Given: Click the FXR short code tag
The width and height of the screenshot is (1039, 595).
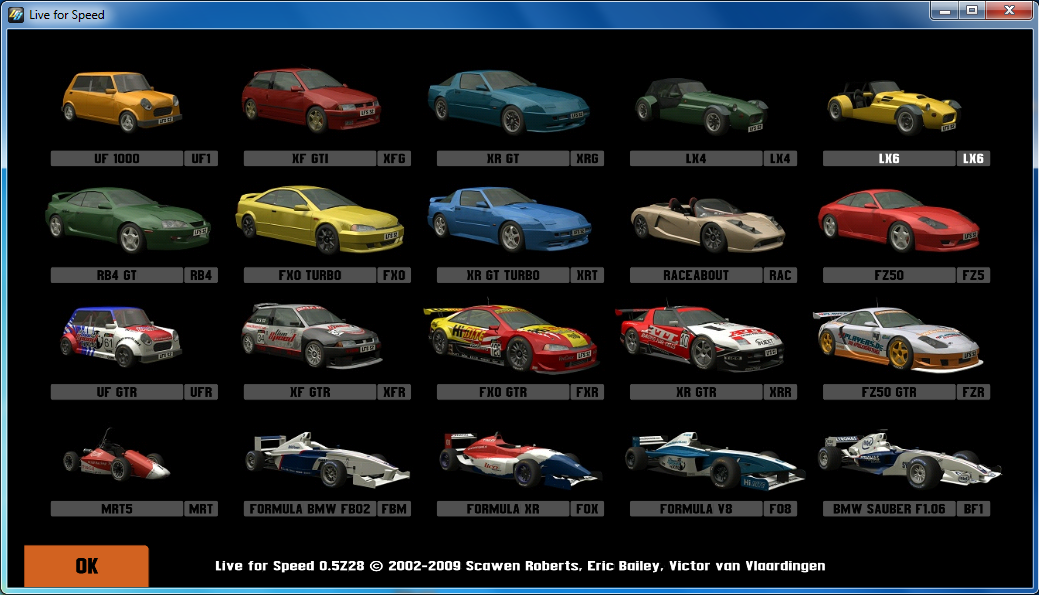Looking at the screenshot, I should (x=587, y=392).
